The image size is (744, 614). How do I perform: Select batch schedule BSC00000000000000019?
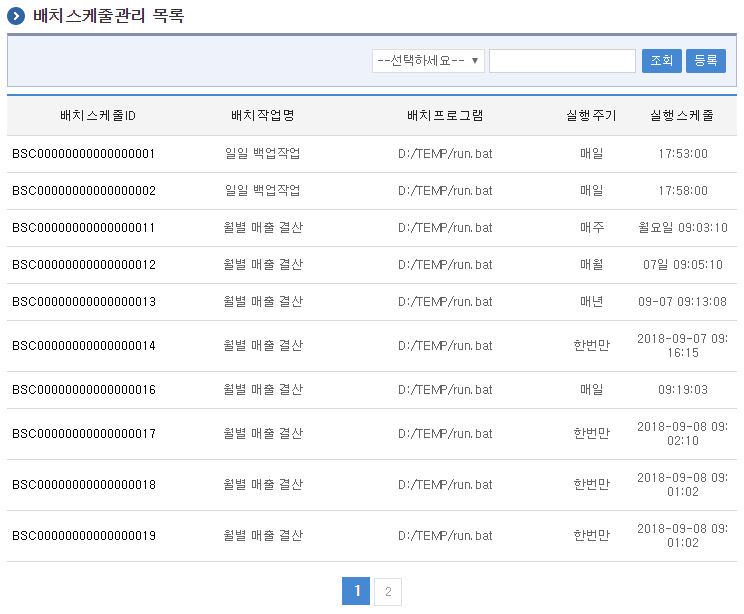[x=84, y=536]
